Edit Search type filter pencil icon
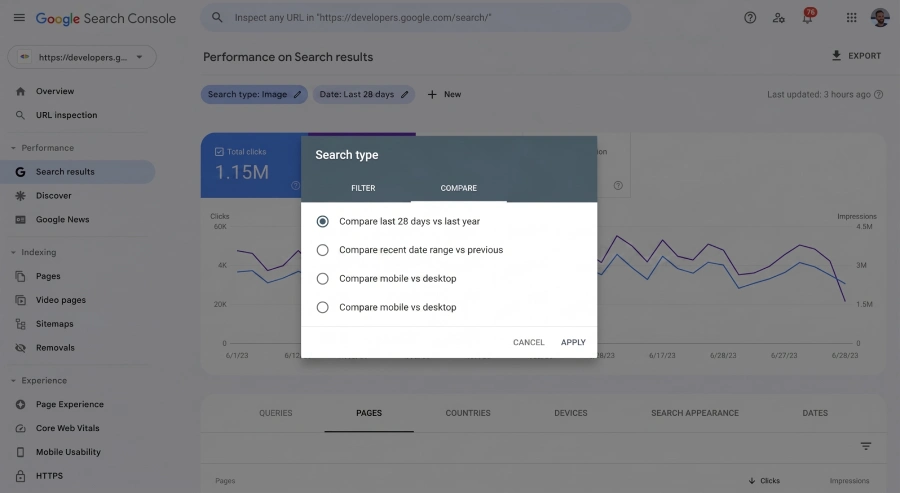This screenshot has width=900, height=493. point(297,95)
